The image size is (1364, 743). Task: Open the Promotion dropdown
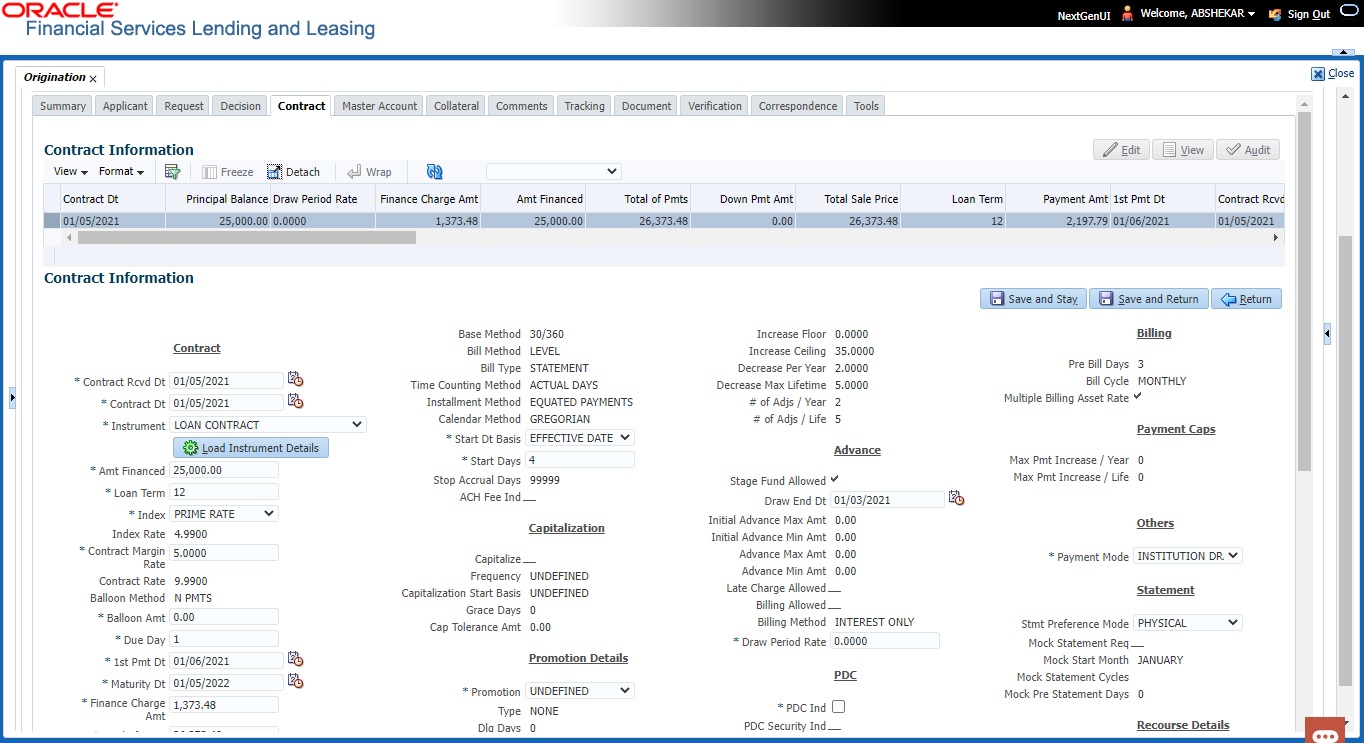click(580, 691)
